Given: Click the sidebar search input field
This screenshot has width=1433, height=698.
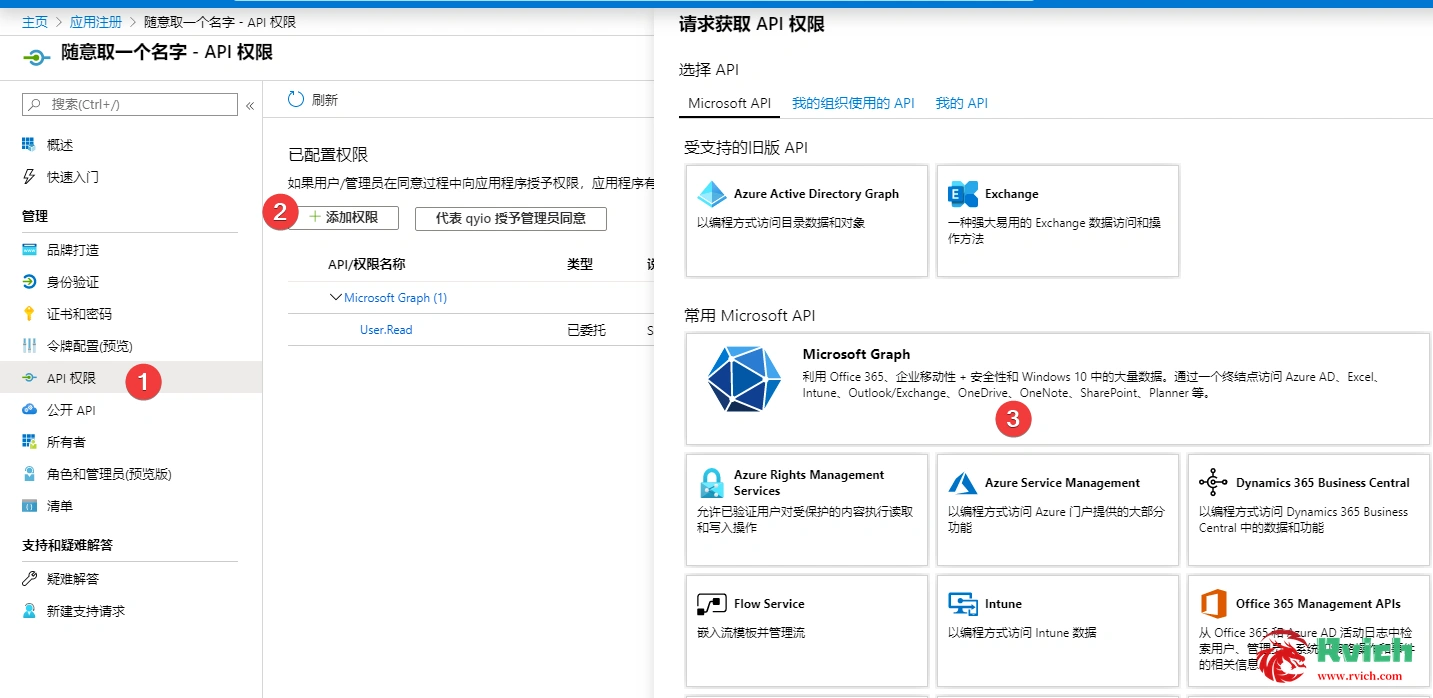Looking at the screenshot, I should coord(138,104).
